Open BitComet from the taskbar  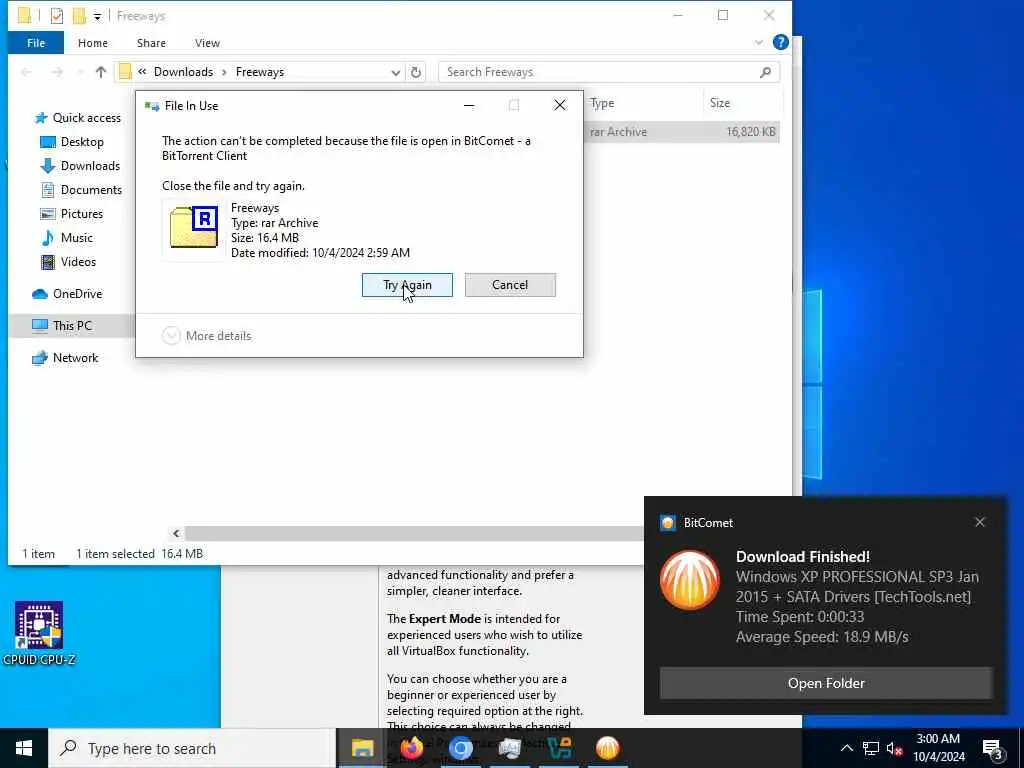[x=607, y=748]
